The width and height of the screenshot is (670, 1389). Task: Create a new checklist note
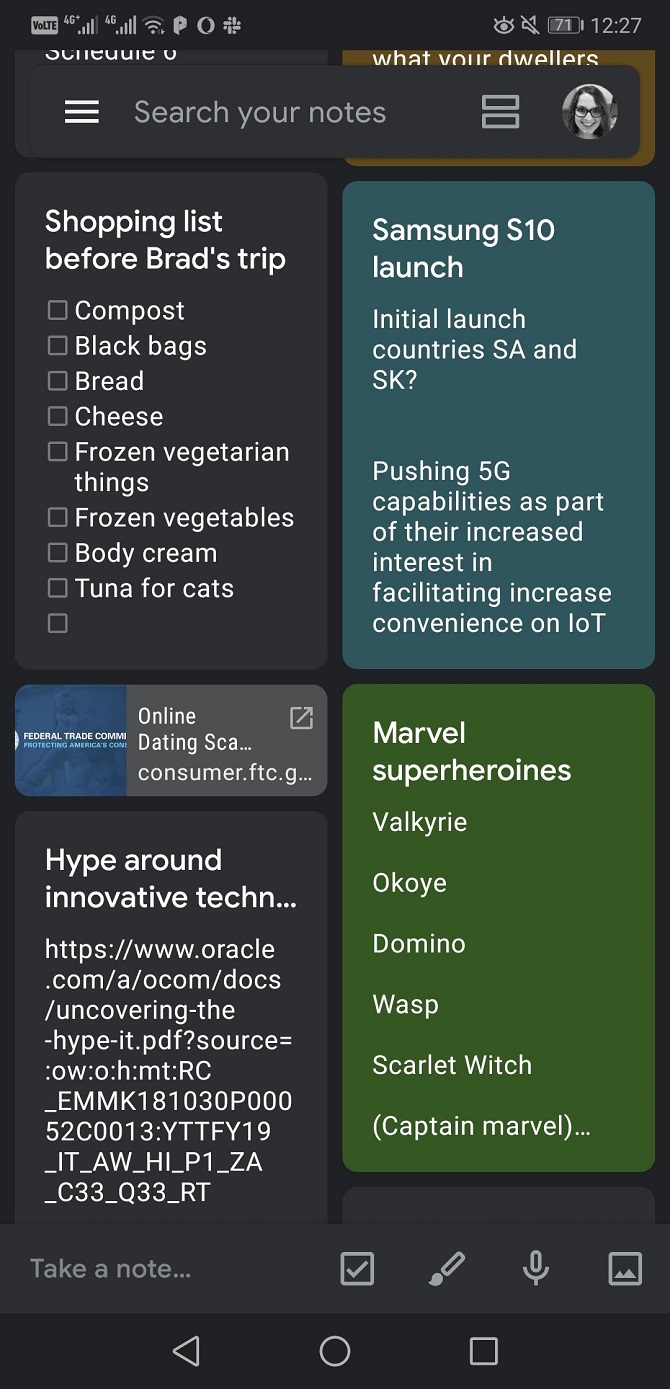pos(357,1269)
